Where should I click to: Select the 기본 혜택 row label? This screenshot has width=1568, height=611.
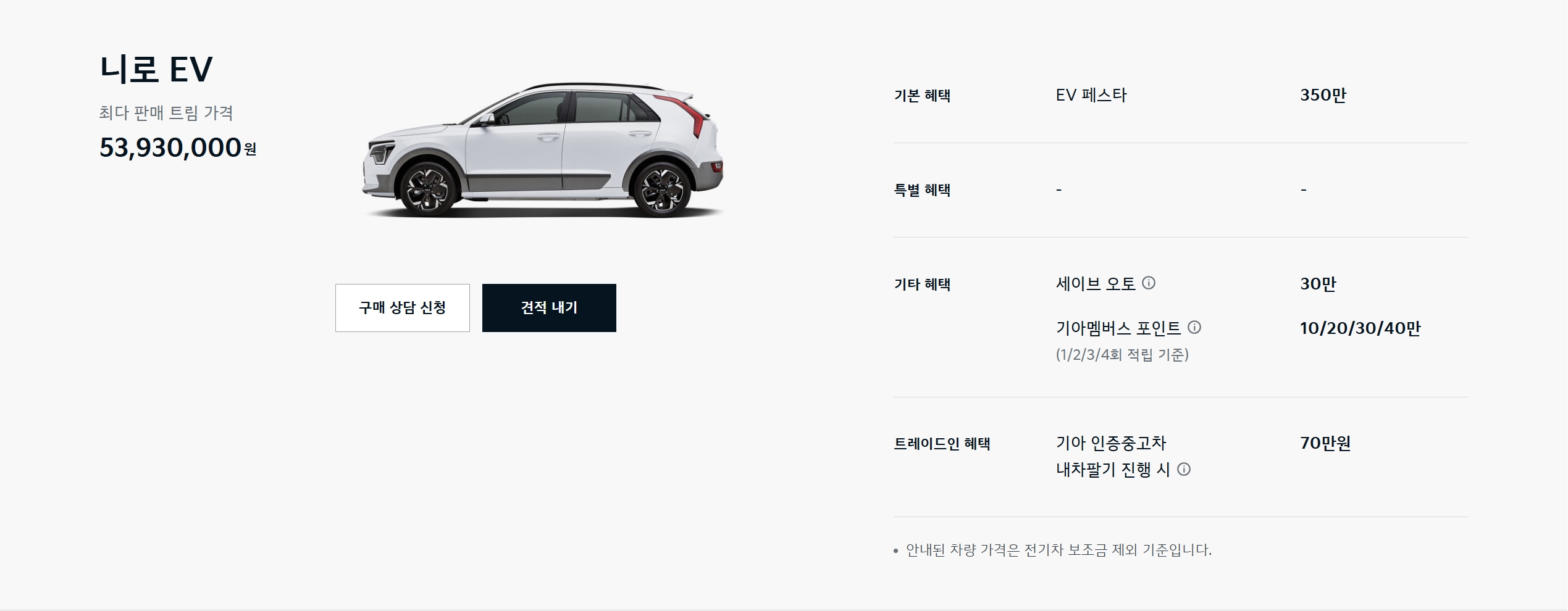922,96
